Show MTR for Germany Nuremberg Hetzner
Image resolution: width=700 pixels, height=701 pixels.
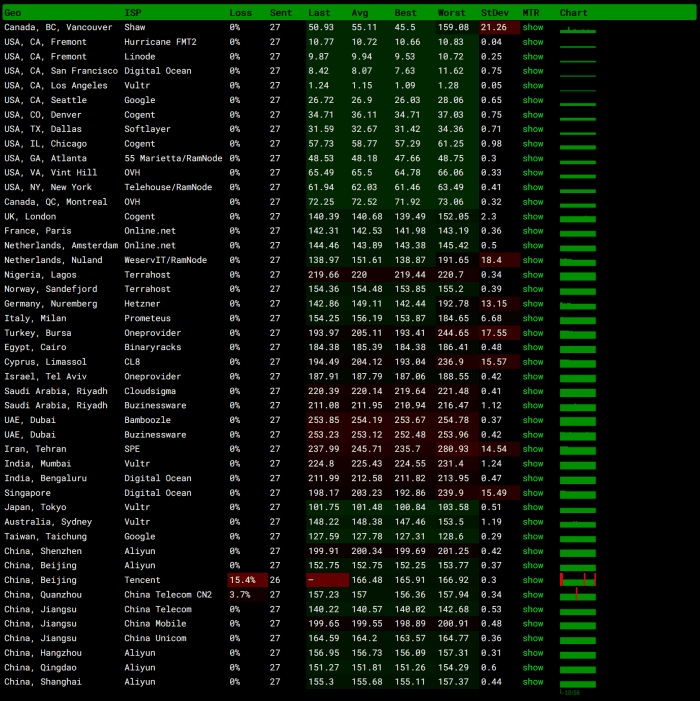pyautogui.click(x=533, y=304)
